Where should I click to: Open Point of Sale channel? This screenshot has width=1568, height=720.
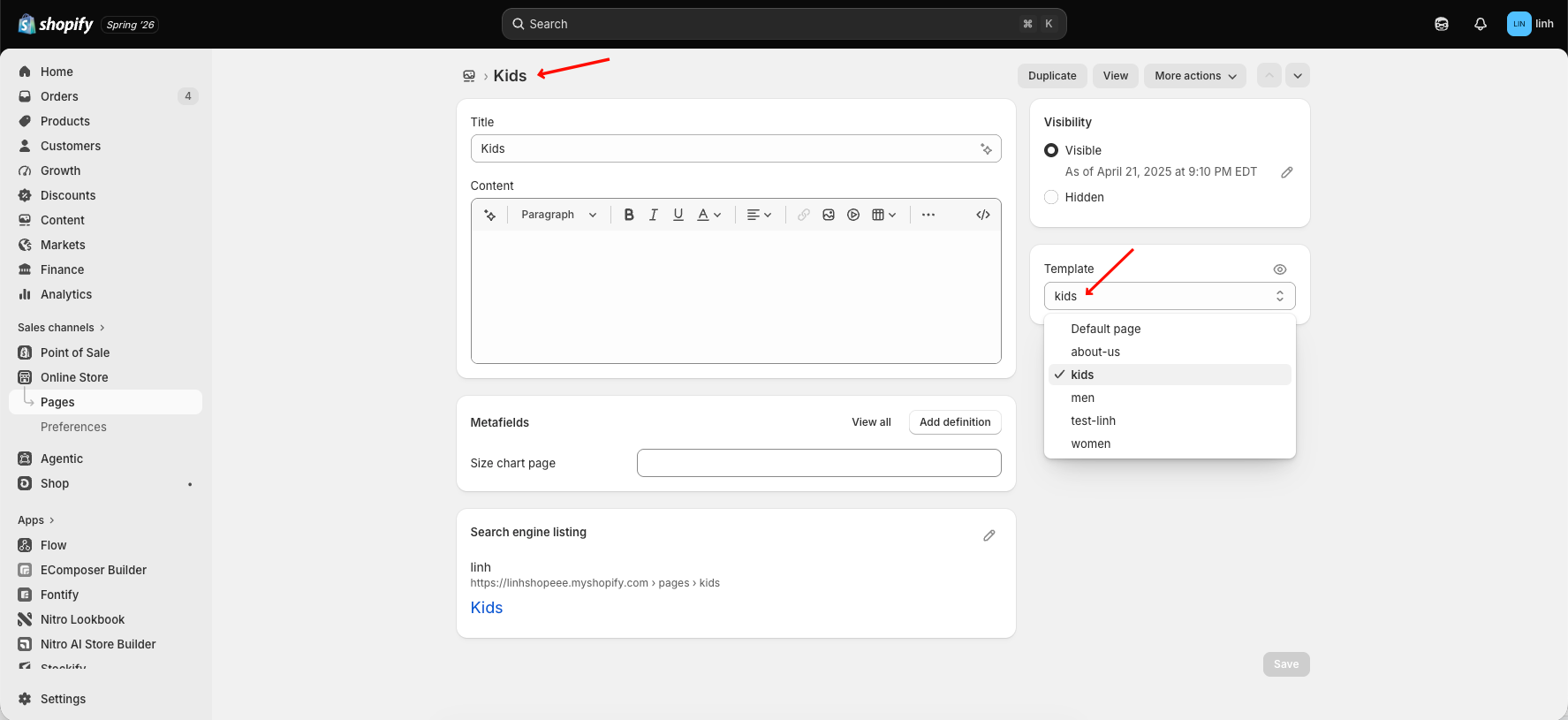tap(106, 352)
